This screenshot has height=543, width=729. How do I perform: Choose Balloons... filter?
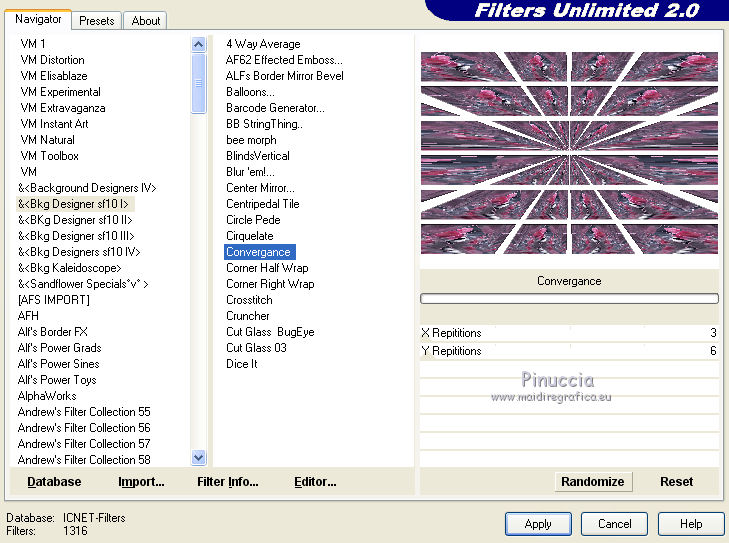coord(250,92)
